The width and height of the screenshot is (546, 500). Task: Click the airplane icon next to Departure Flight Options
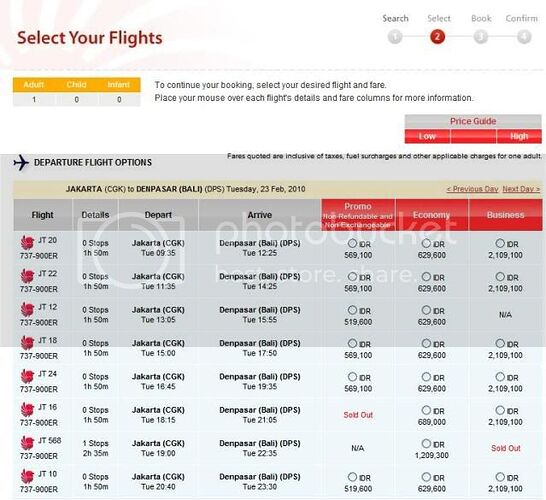(21, 162)
